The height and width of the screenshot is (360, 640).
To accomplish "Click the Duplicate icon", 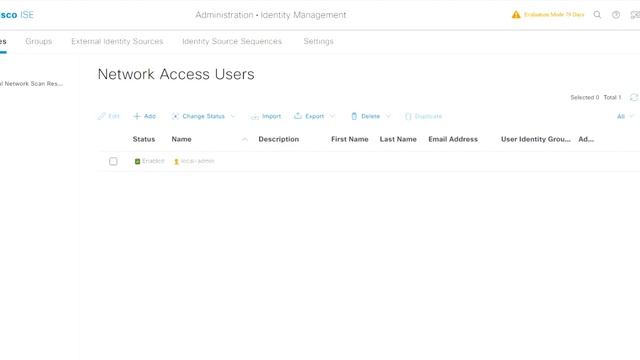I will [408, 116].
